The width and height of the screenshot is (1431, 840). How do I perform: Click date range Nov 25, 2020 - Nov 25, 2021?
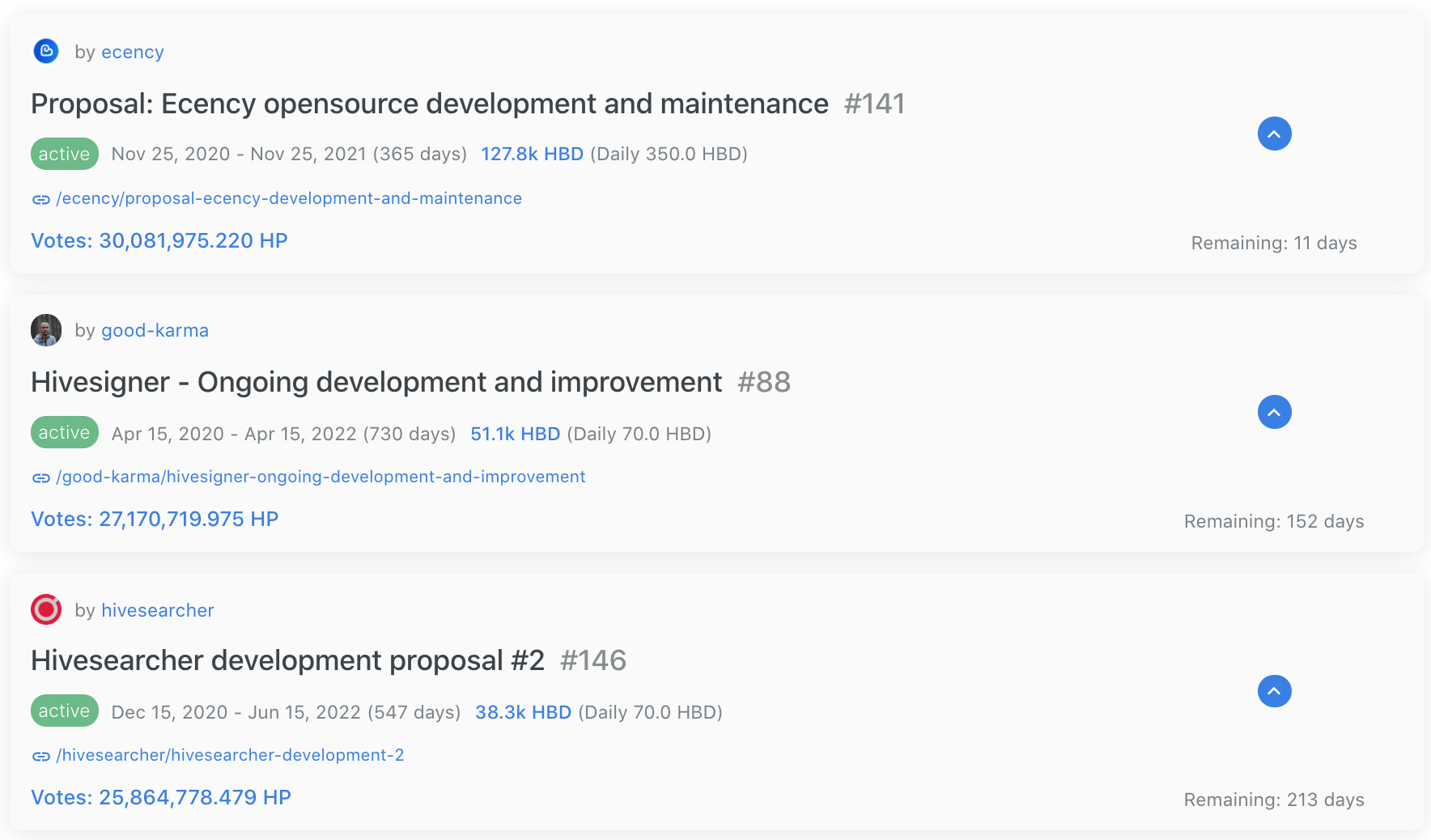click(x=239, y=154)
